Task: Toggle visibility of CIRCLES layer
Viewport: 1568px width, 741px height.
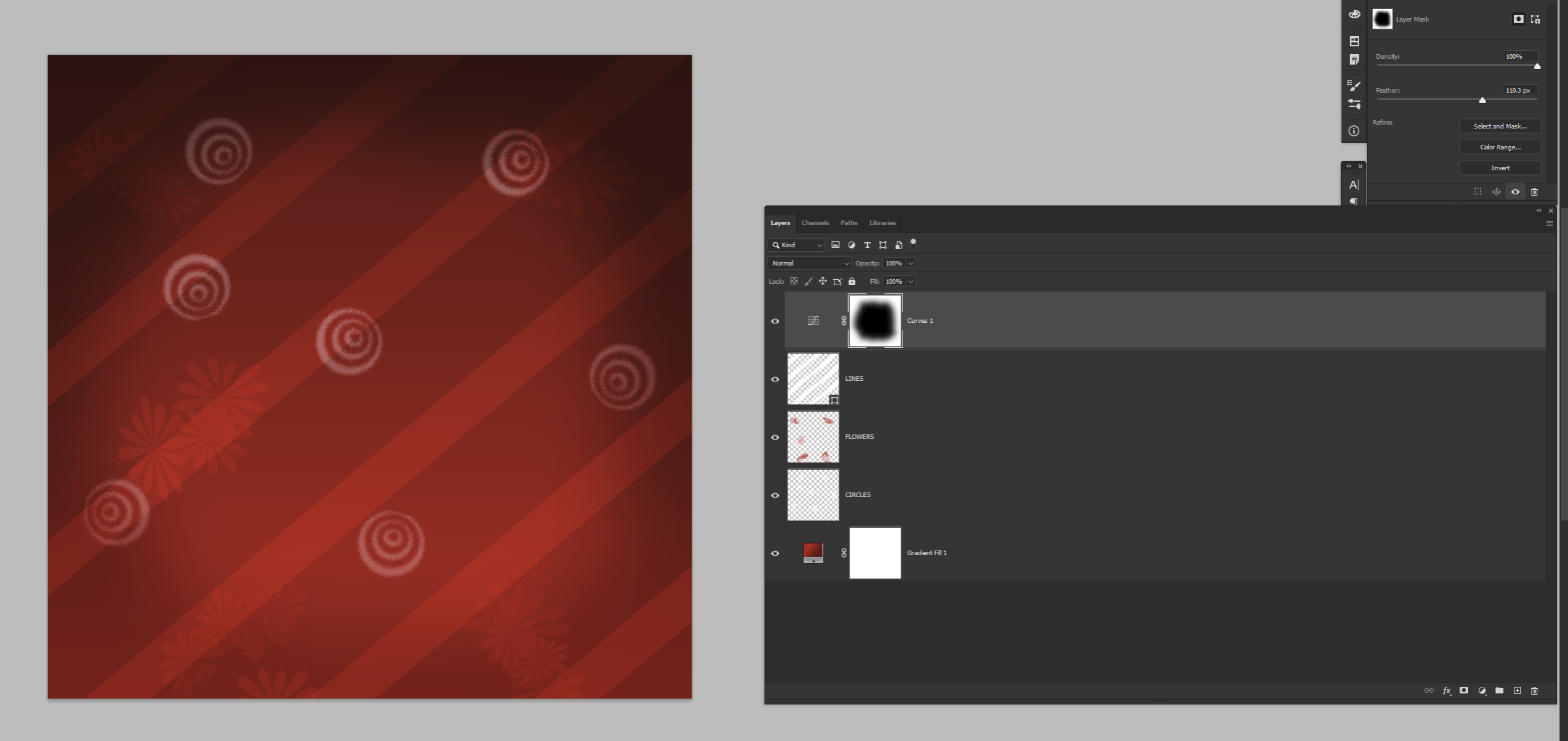Action: point(775,495)
